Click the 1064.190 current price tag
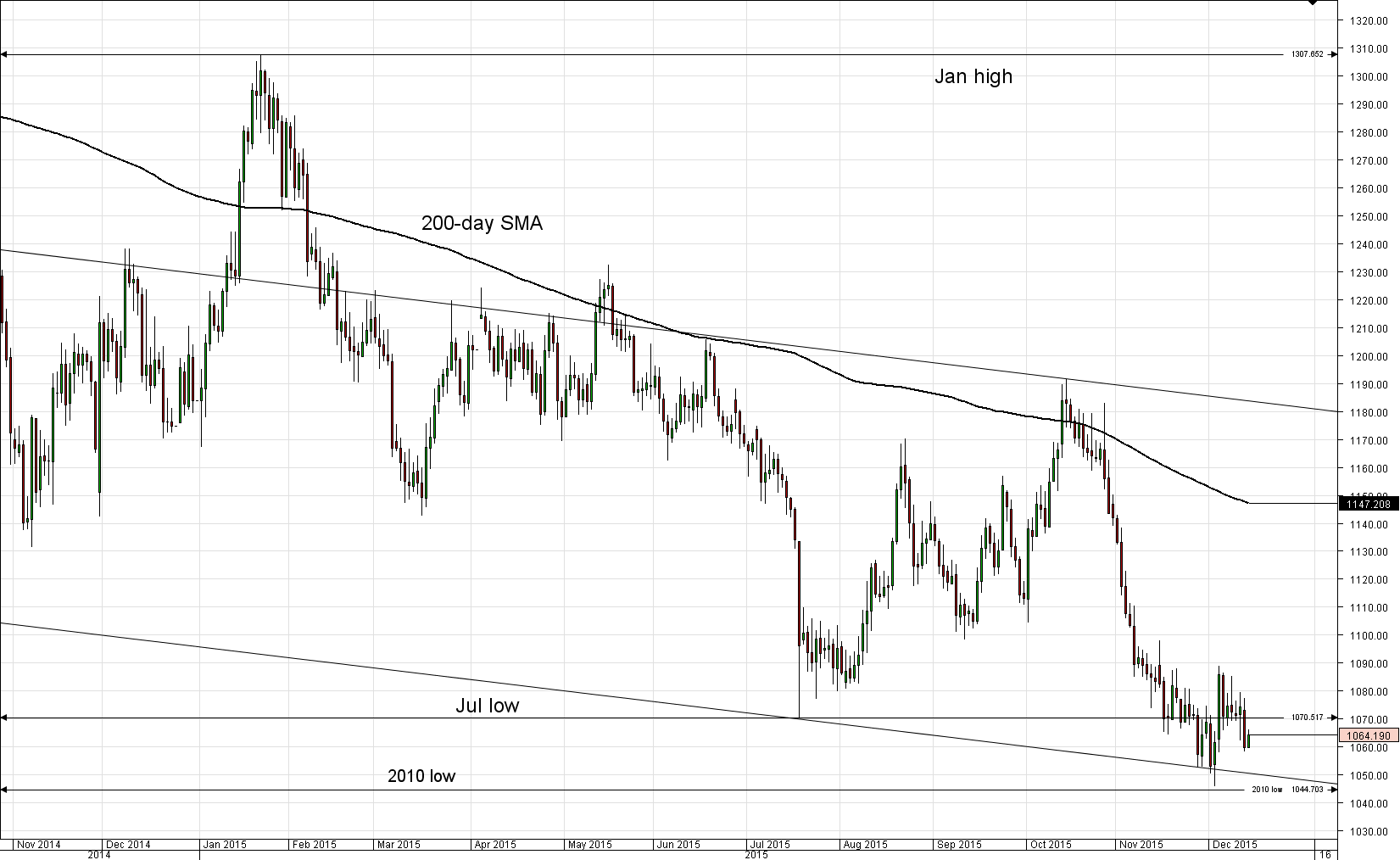The height and width of the screenshot is (860, 1400). 1368,735
